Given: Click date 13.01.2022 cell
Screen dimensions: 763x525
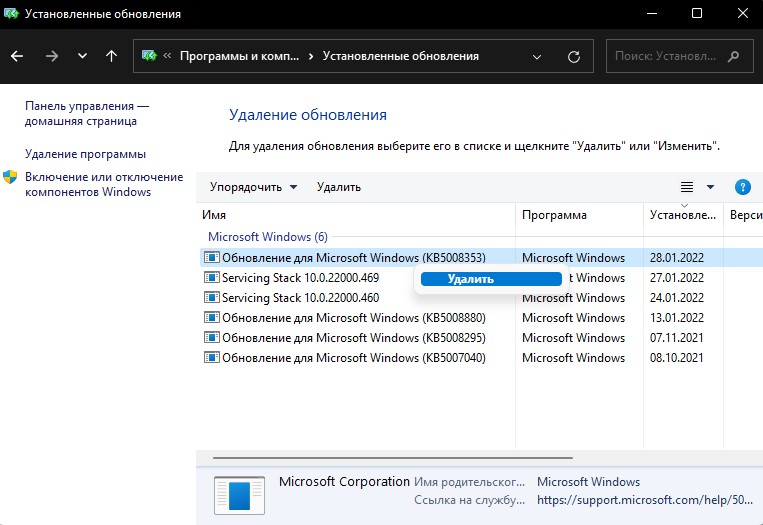Looking at the screenshot, I should click(x=677, y=318).
